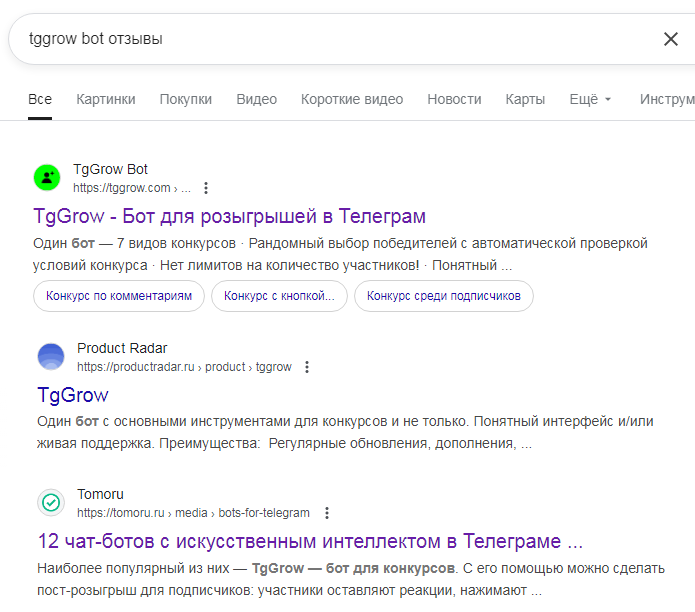
Task: Open the 'Покупки' tab
Action: tap(186, 99)
